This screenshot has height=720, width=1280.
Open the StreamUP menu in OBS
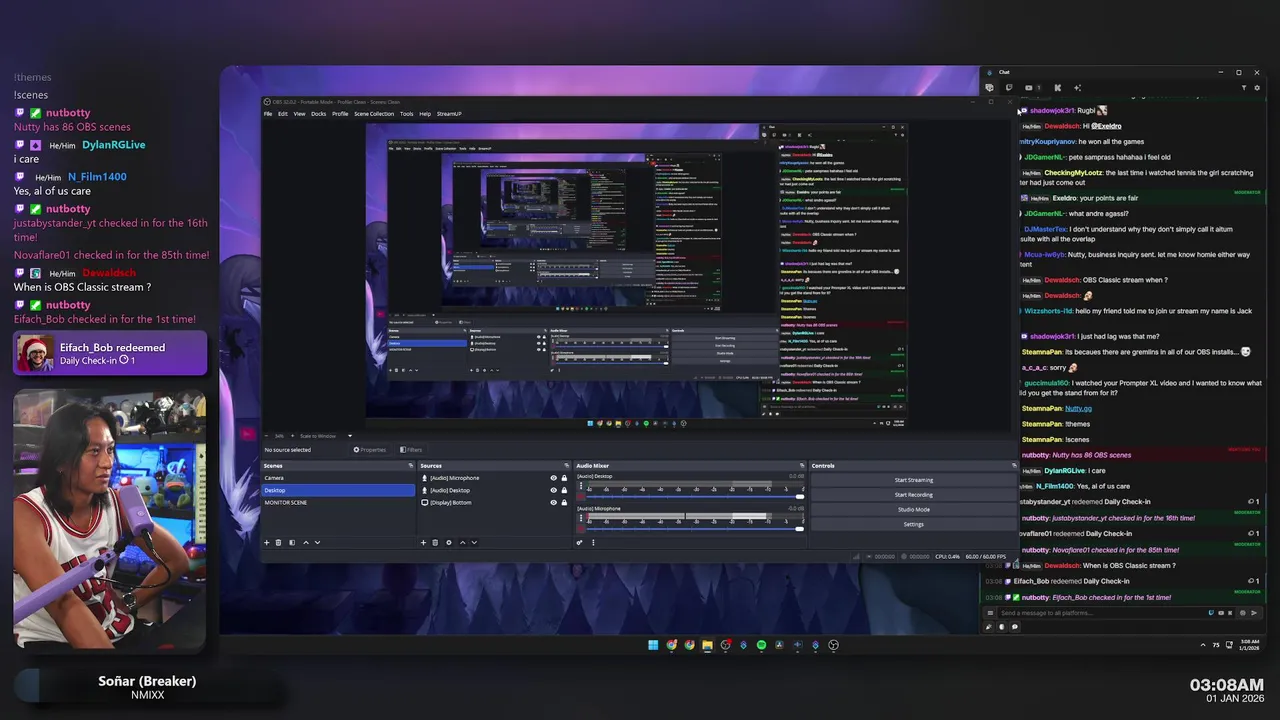click(449, 114)
